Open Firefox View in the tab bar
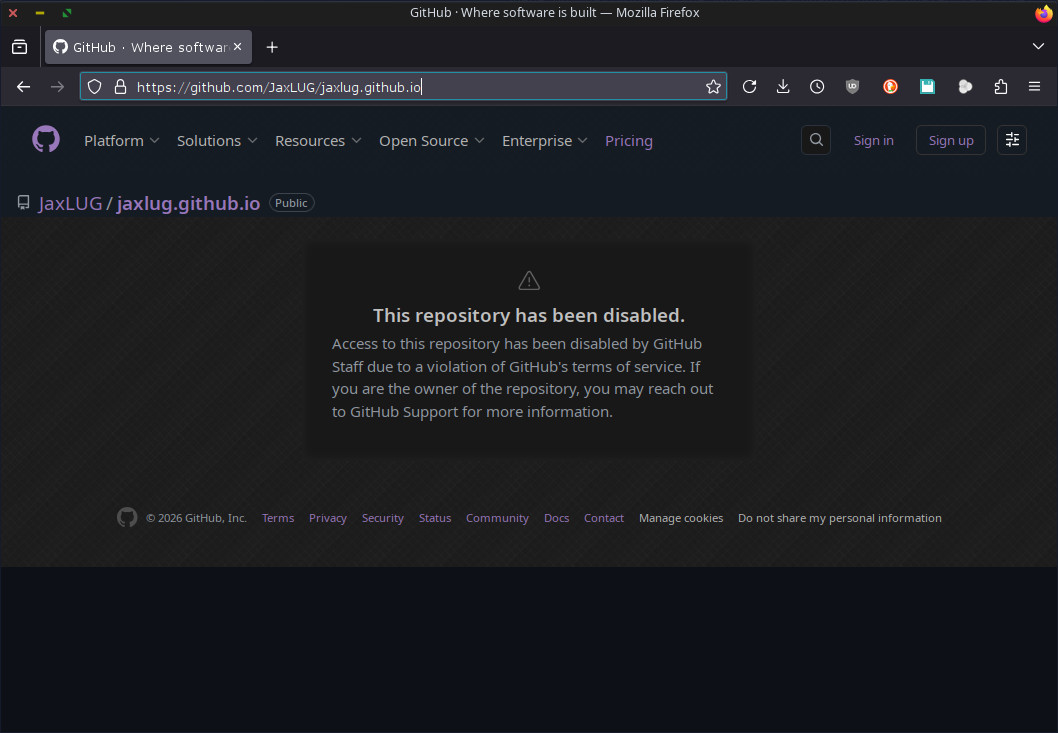 [20, 47]
